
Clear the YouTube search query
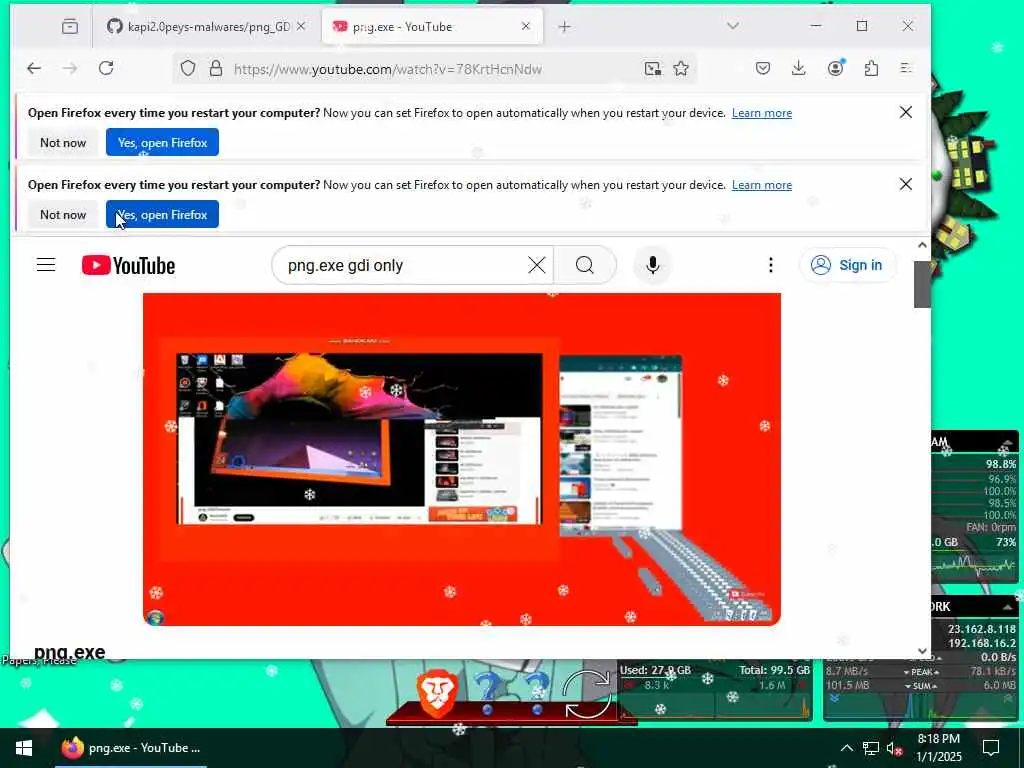pos(537,265)
